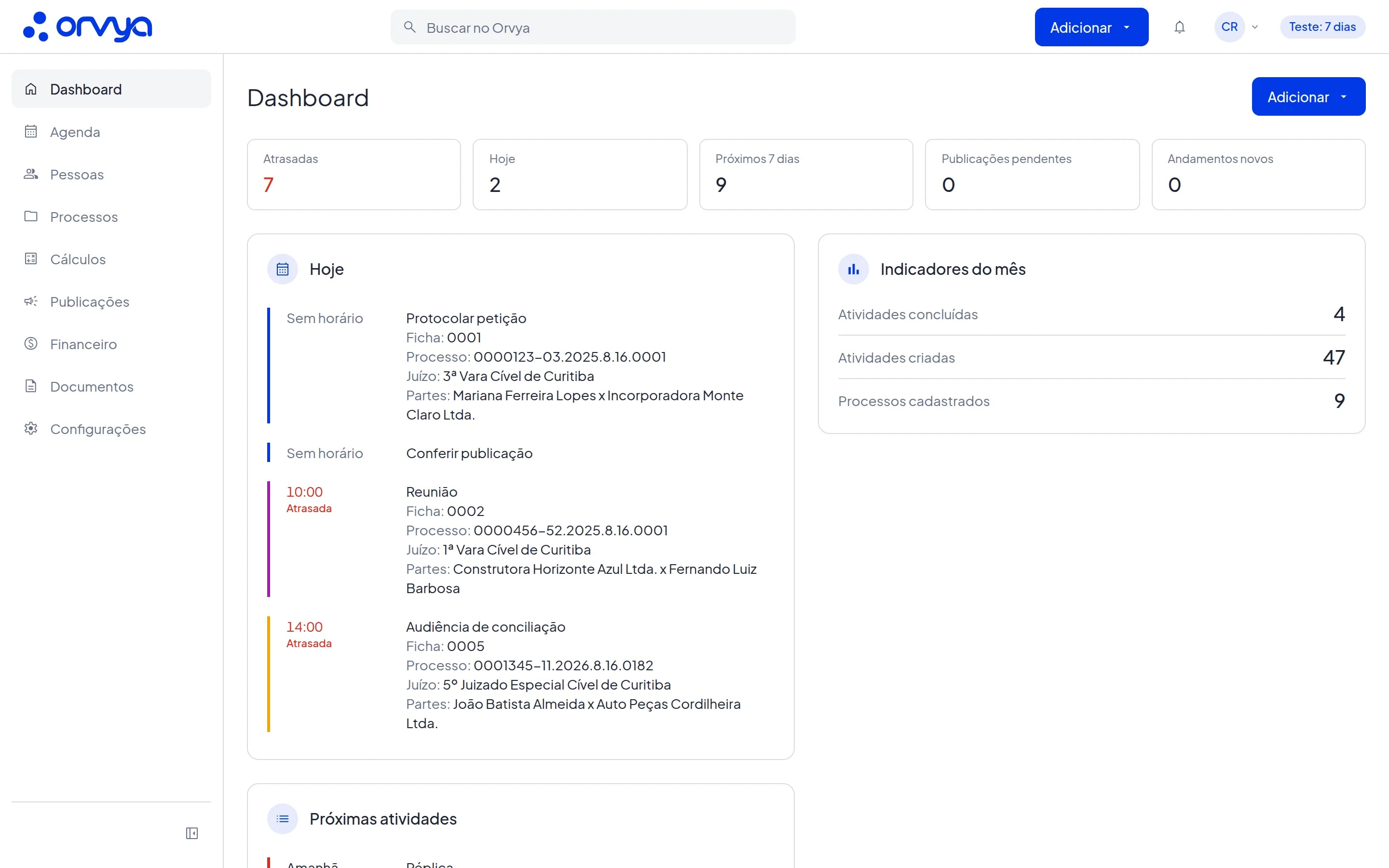The image size is (1389, 868).
Task: Open Agenda in sidebar
Action: 111,132
